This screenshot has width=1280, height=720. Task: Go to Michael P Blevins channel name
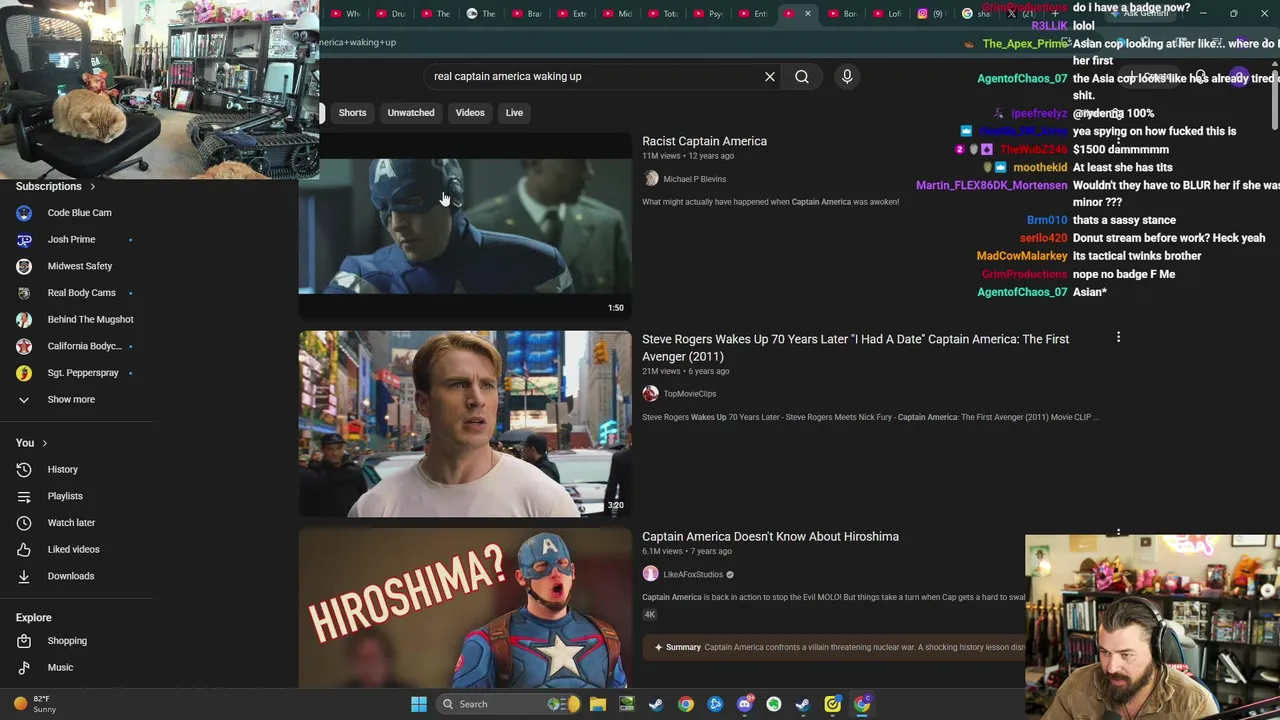tap(694, 179)
